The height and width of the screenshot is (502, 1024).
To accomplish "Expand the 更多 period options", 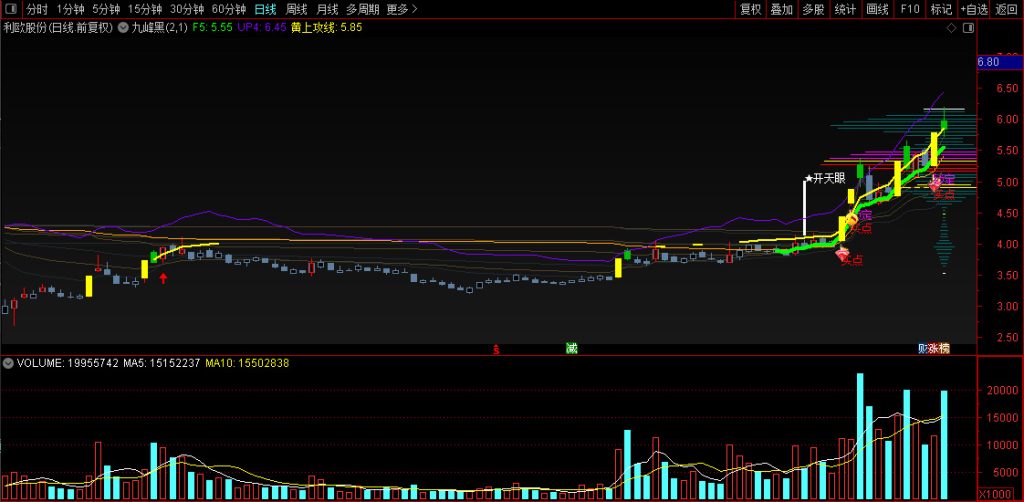I will [x=401, y=9].
